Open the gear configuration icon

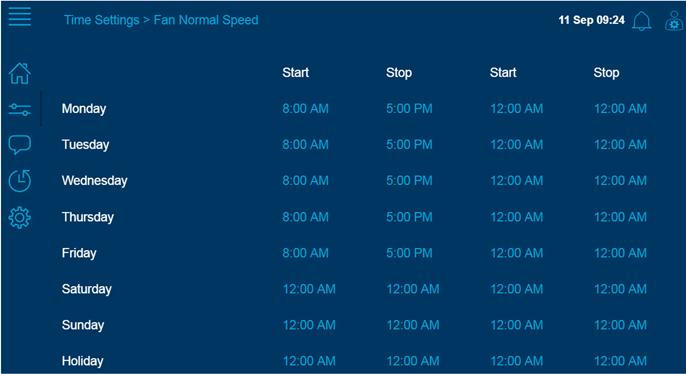tap(20, 217)
